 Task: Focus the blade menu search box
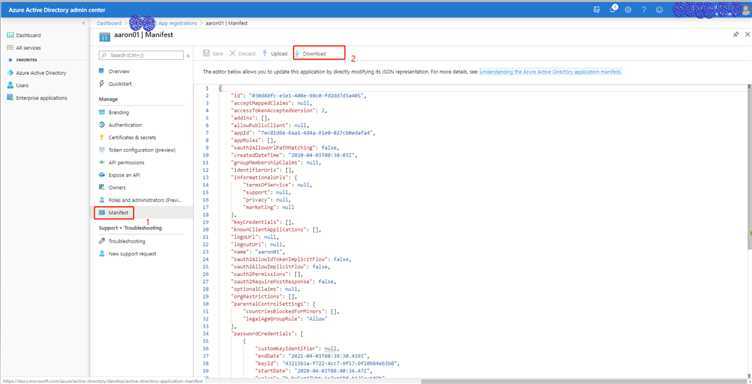click(x=141, y=56)
